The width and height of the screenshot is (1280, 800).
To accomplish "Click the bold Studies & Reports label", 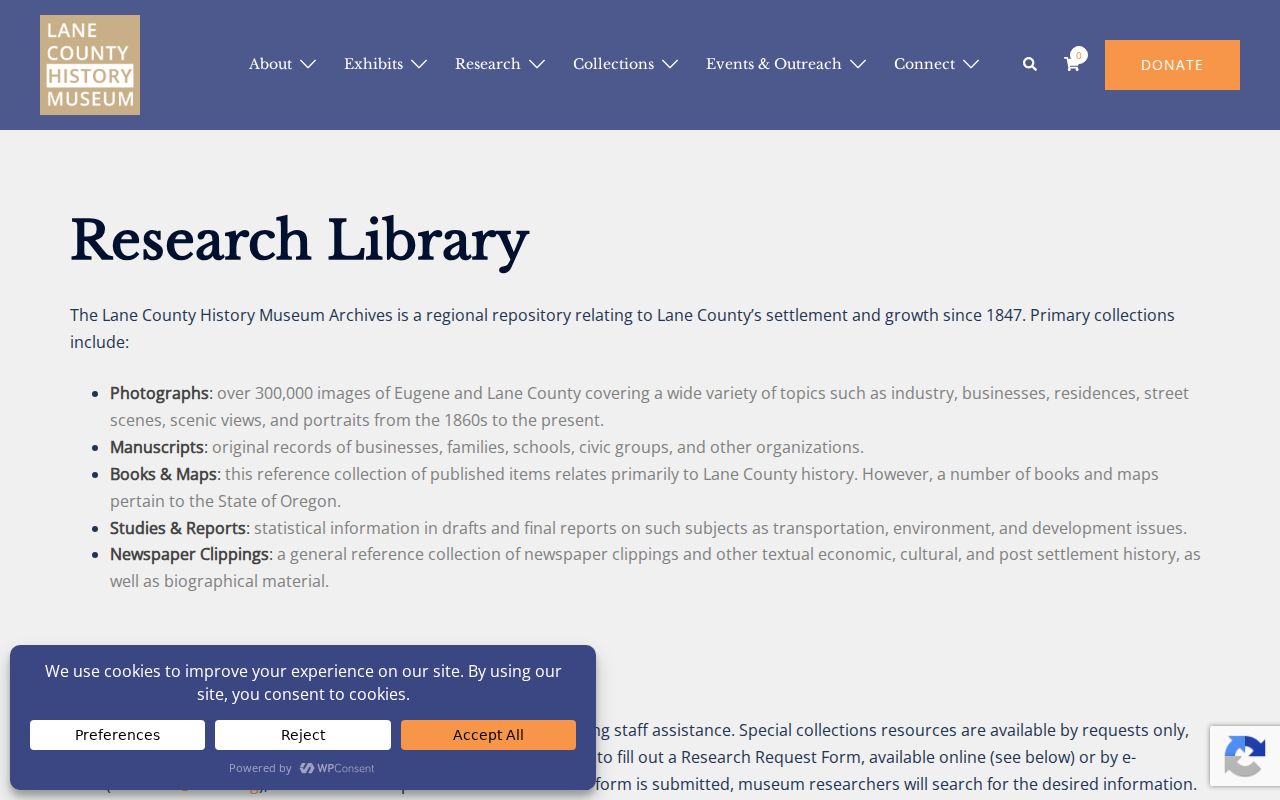I will (178, 528).
